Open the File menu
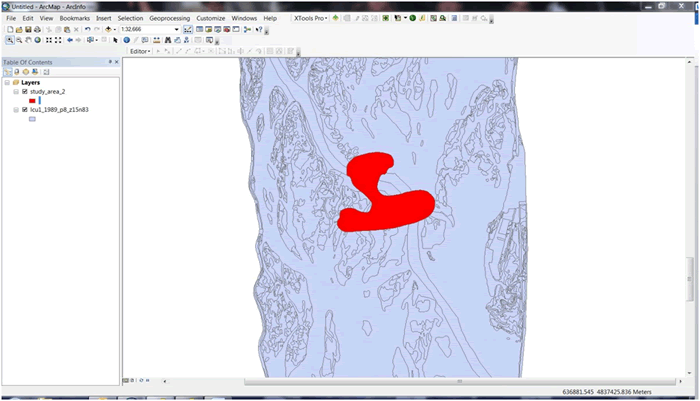 tap(11, 18)
